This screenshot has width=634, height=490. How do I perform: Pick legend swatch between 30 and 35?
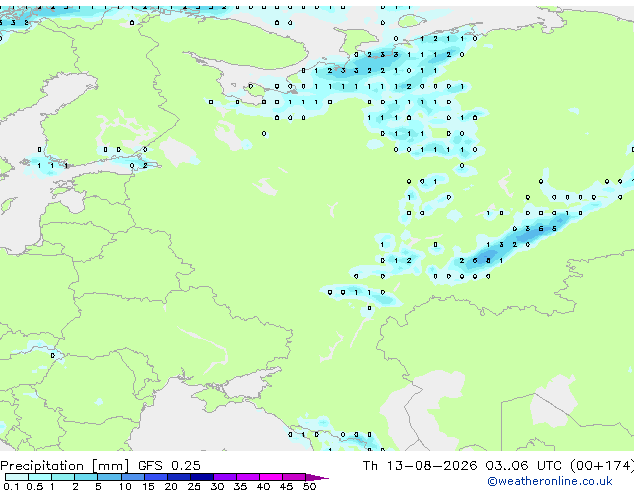[x=225, y=477]
